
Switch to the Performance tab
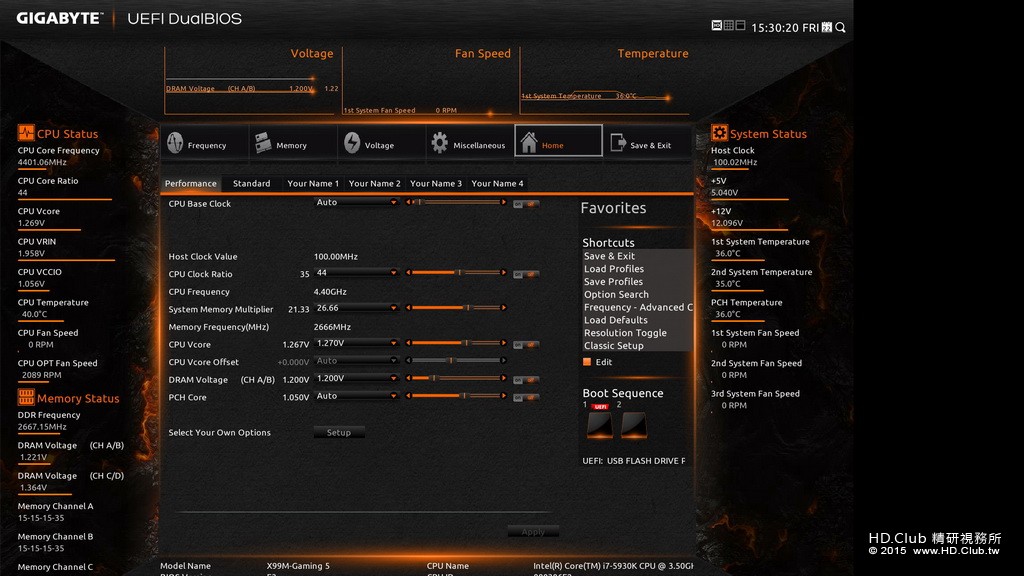[x=191, y=184]
